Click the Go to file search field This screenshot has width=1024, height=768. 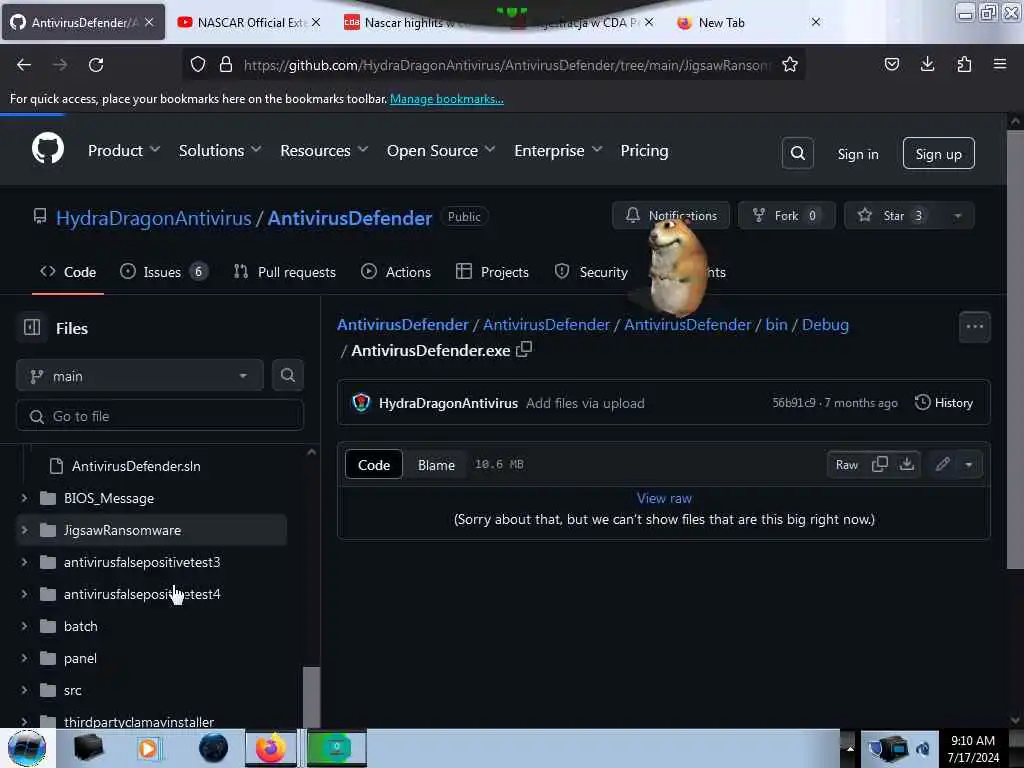pos(159,416)
